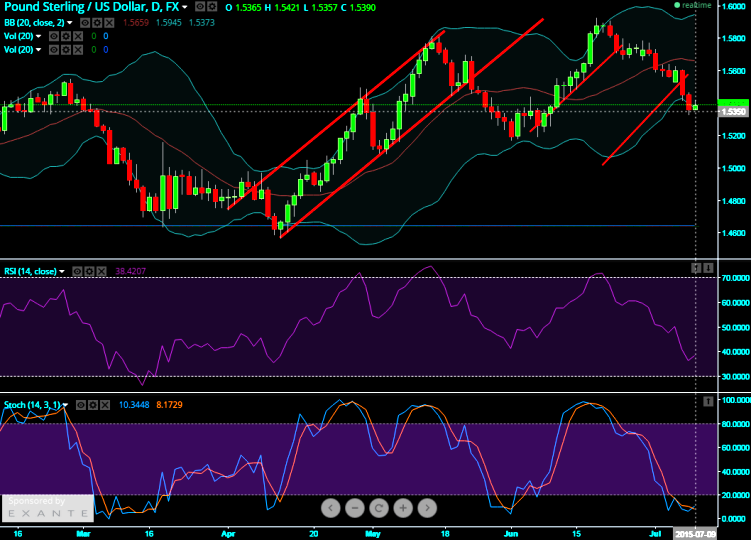The width and height of the screenshot is (751, 540).
Task: Click the RSI value 38.4207
Action: pos(131,271)
